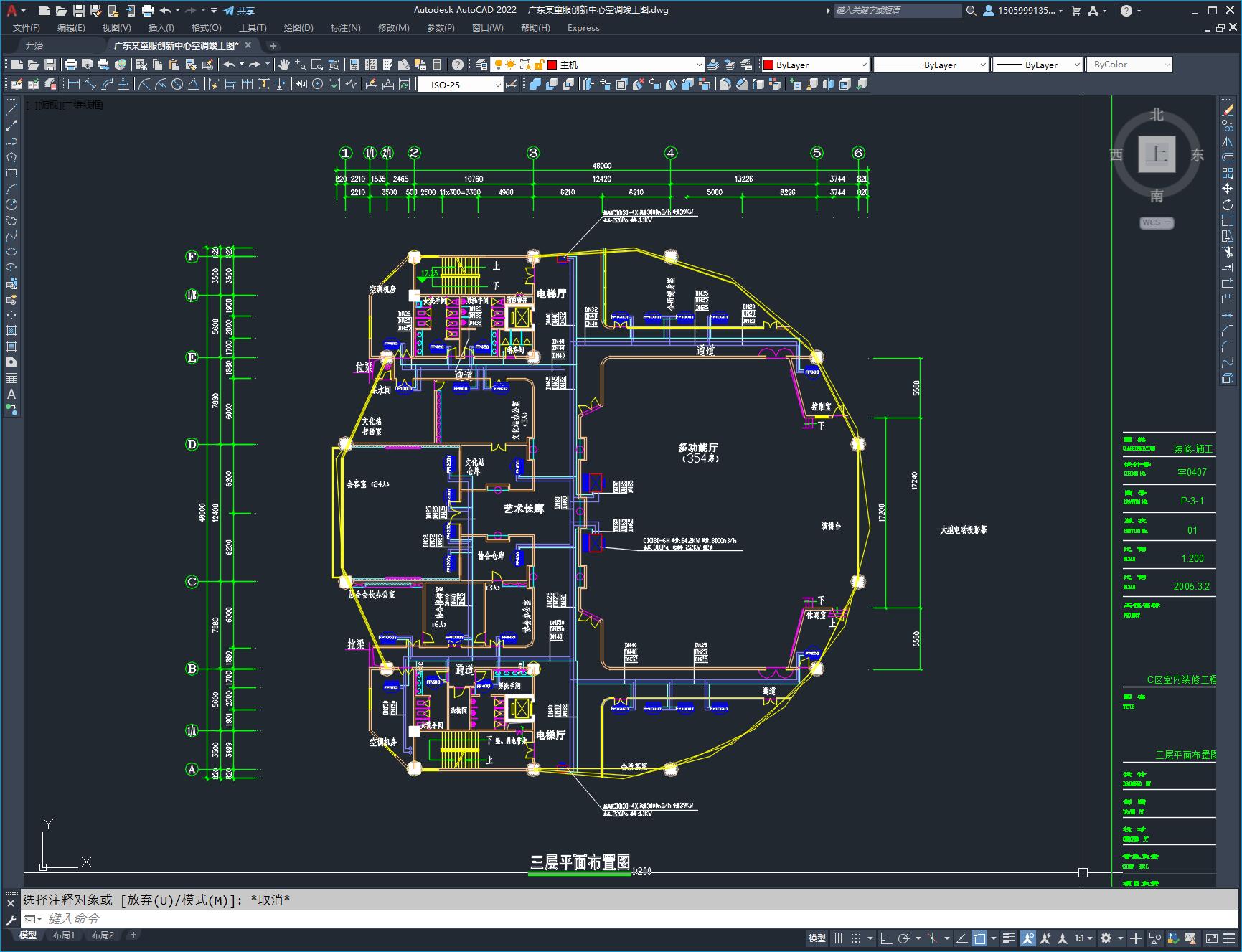The height and width of the screenshot is (952, 1242).
Task: Switch to the 开始 tab
Action: (x=34, y=45)
